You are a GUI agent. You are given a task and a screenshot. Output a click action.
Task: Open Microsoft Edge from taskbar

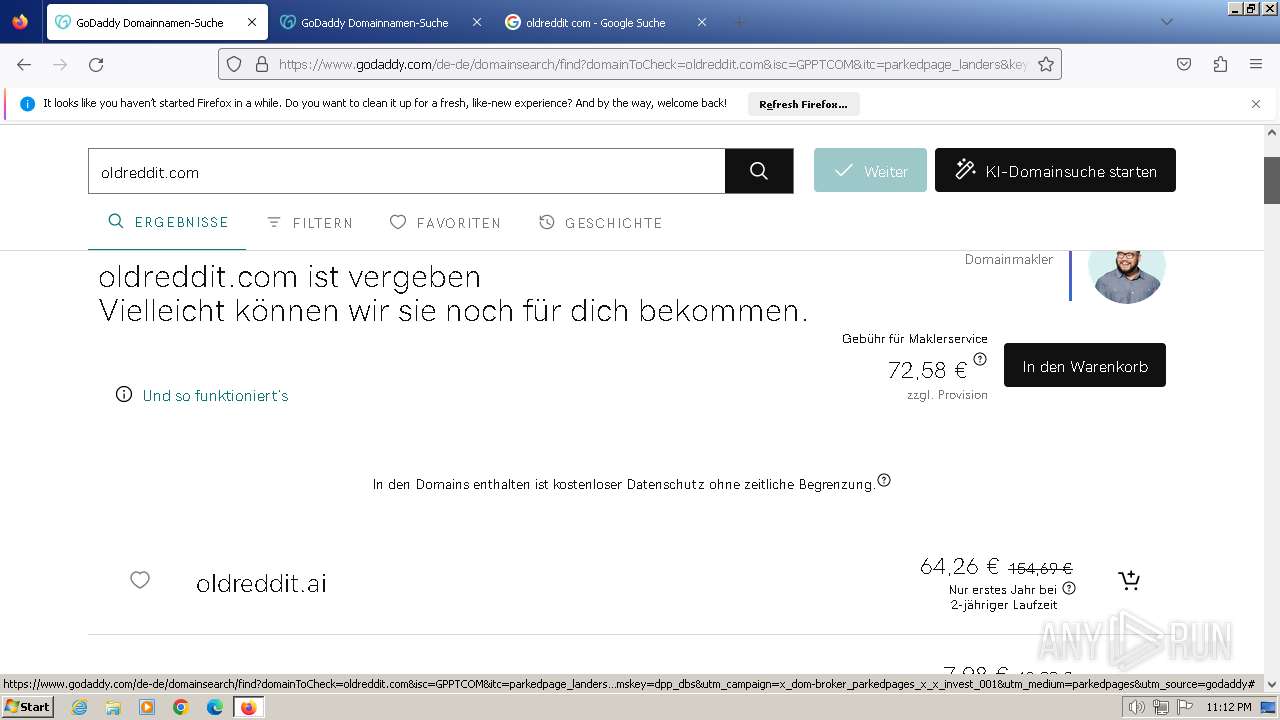[215, 707]
